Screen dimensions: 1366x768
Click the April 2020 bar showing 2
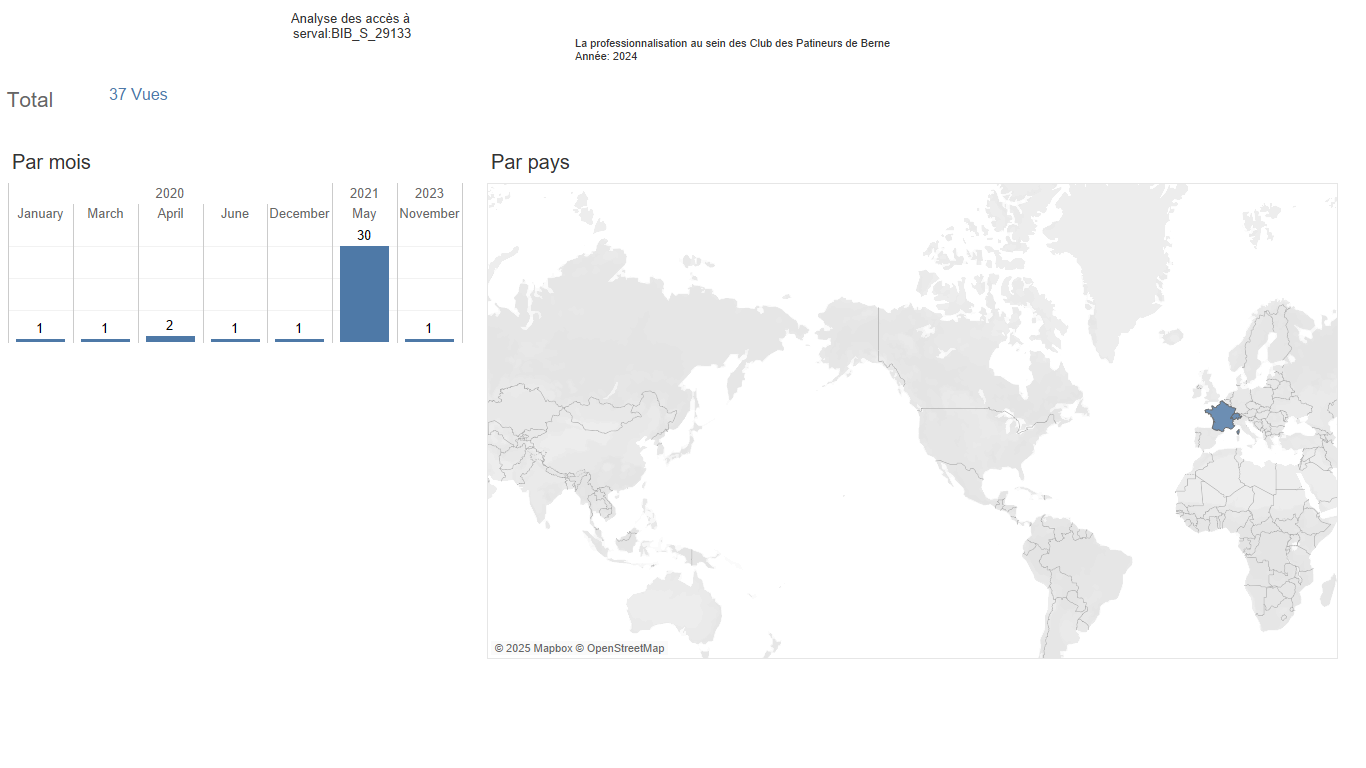click(170, 339)
